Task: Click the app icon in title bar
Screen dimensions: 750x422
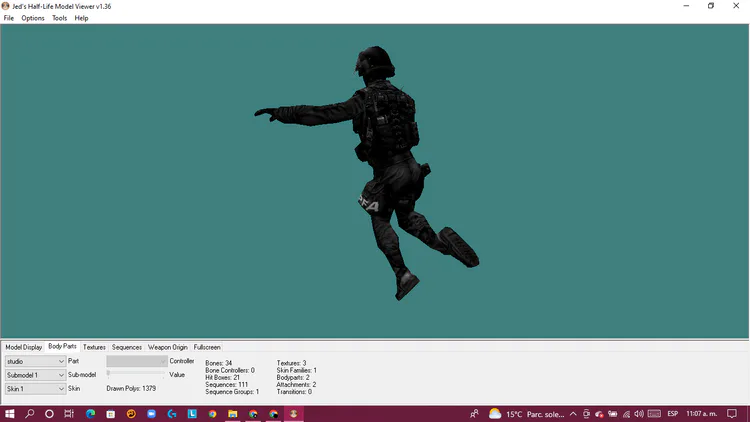Action: [6, 6]
